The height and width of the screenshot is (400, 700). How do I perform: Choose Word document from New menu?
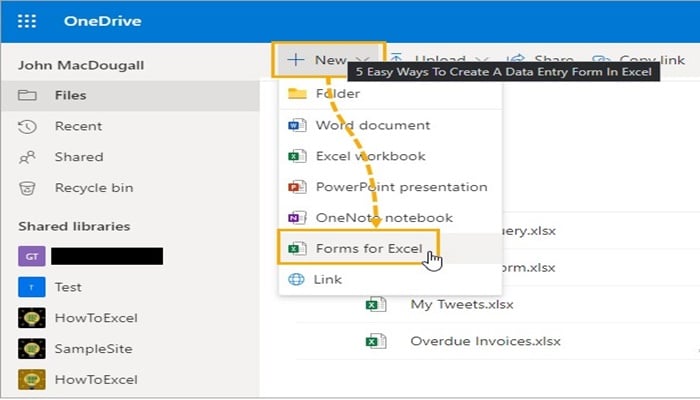click(391, 125)
